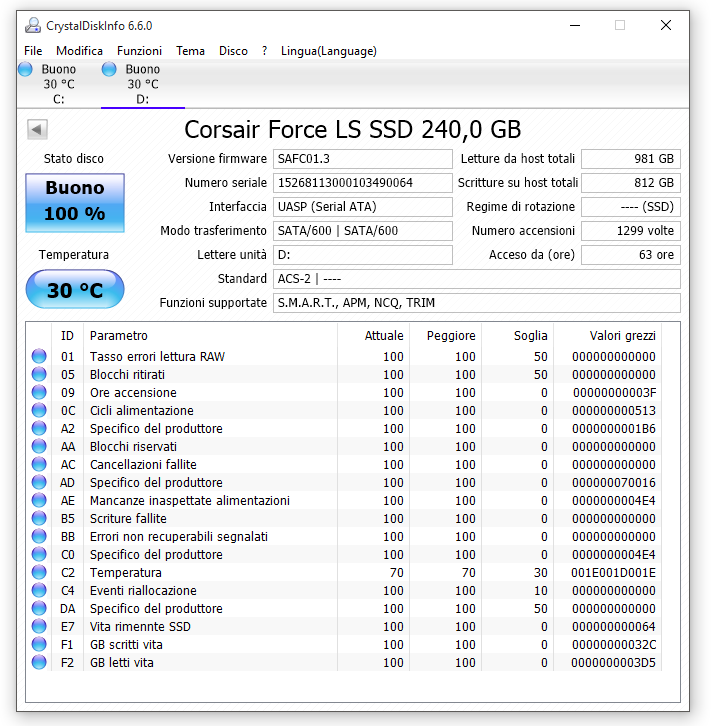Click the Numero seriale field
Image resolution: width=712 pixels, height=726 pixels.
pyautogui.click(x=362, y=183)
